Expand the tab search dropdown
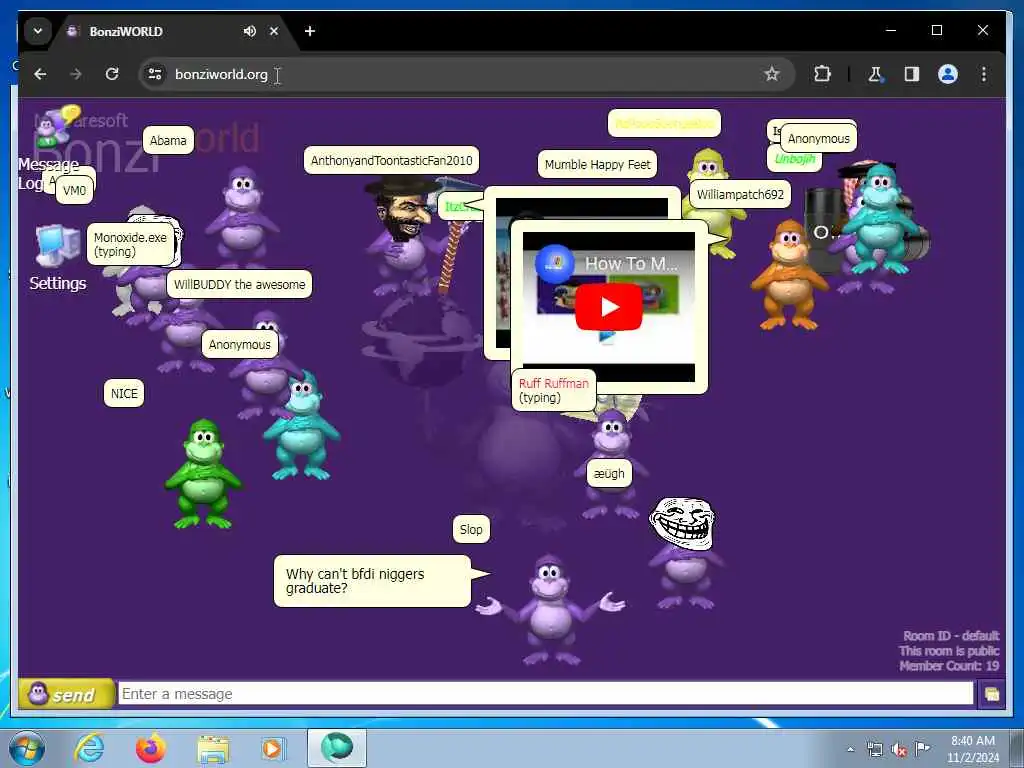The height and width of the screenshot is (768, 1024). pos(38,31)
